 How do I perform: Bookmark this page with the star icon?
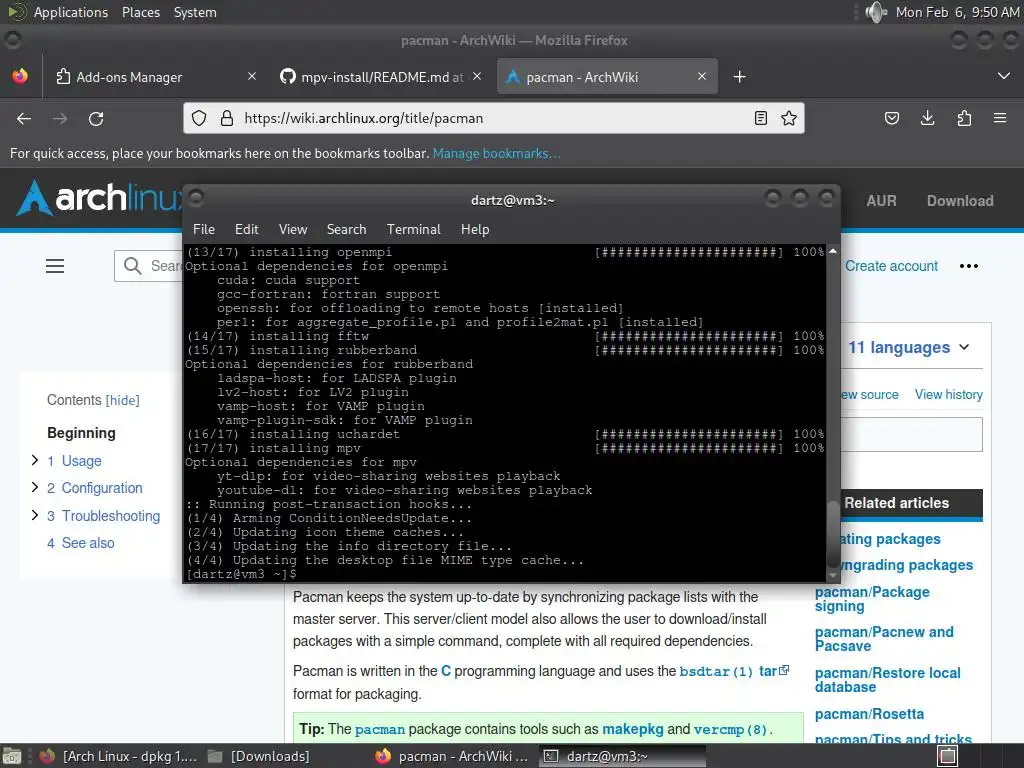789,118
